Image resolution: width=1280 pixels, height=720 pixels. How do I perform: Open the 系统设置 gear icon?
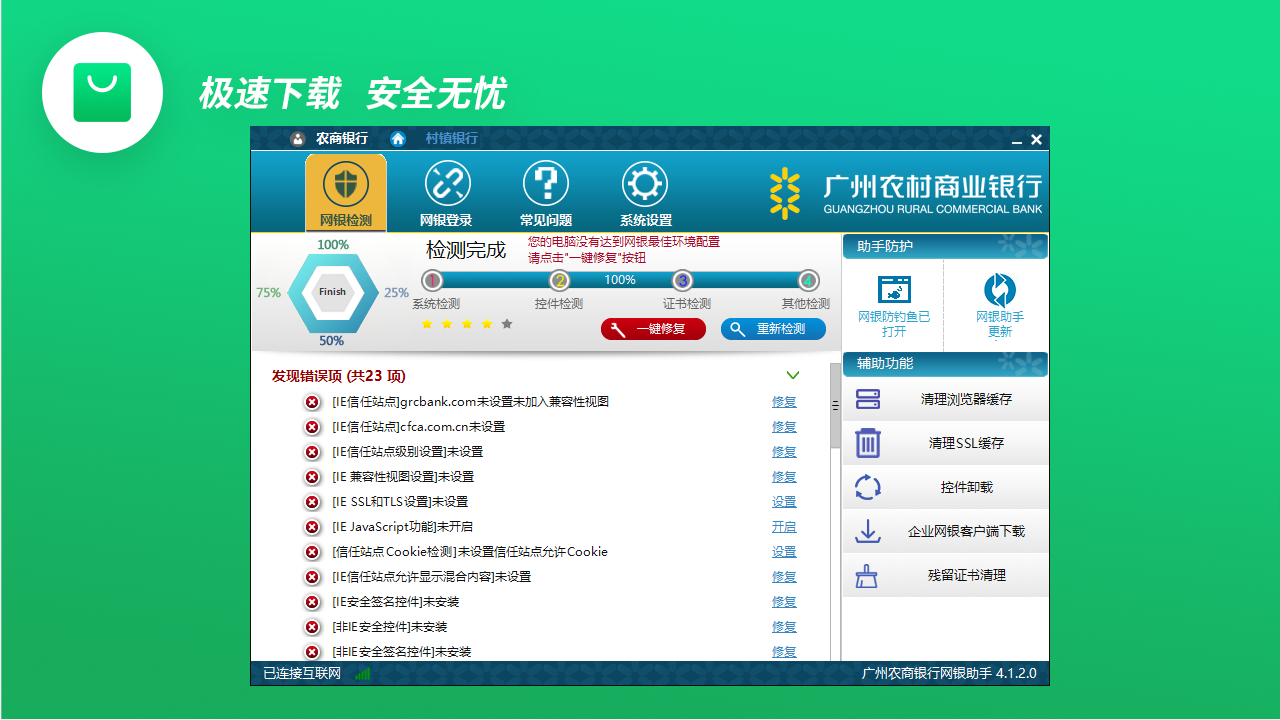tap(645, 184)
